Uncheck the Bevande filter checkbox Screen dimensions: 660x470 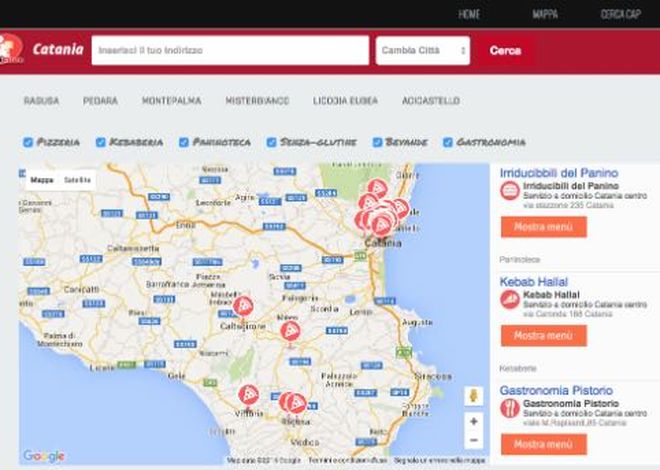coord(378,142)
